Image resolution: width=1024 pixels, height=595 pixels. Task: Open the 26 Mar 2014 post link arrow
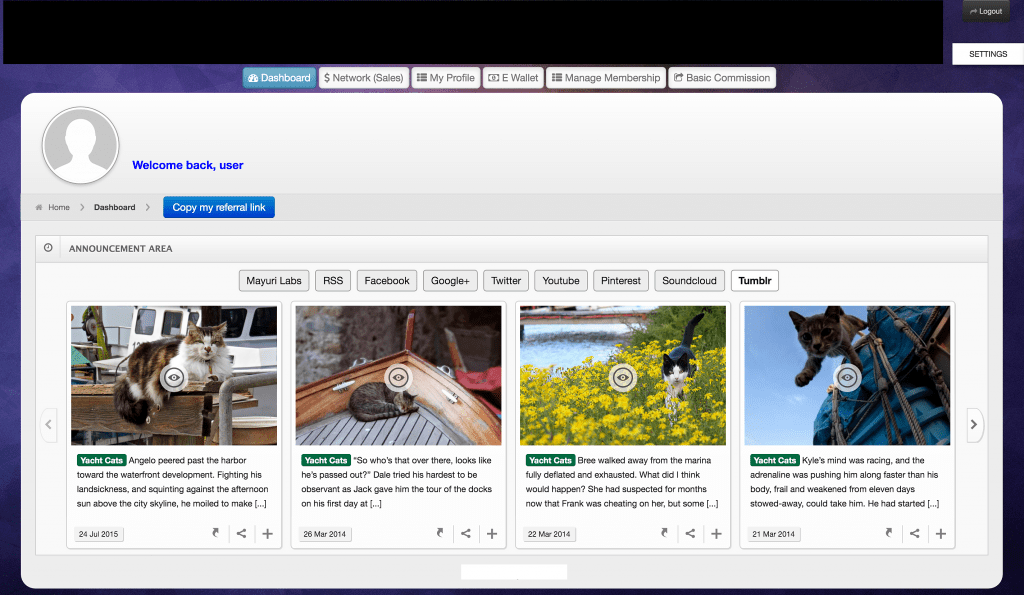click(x=440, y=533)
